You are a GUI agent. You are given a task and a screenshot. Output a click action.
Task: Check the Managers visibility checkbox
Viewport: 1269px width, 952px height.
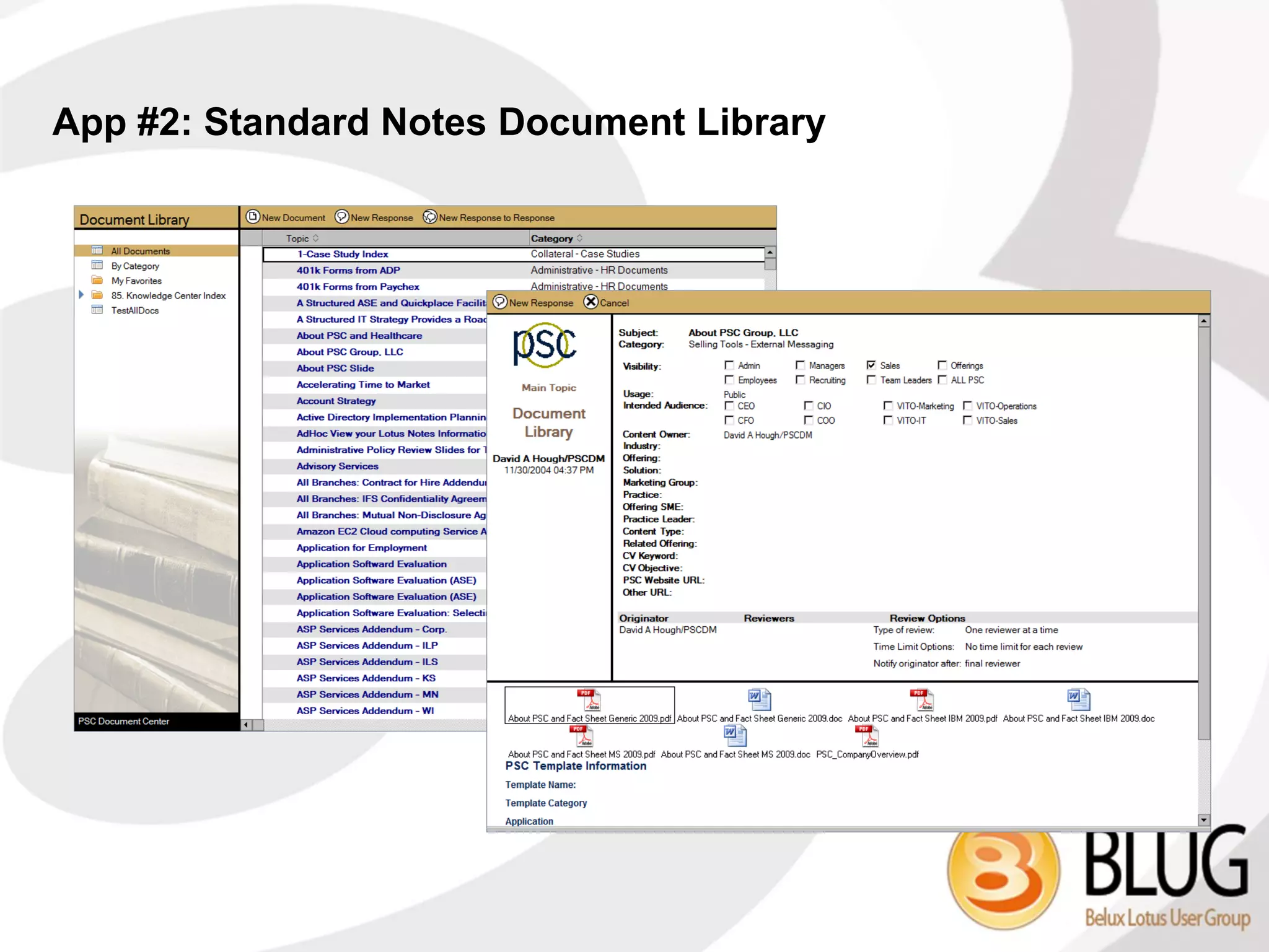pos(801,365)
